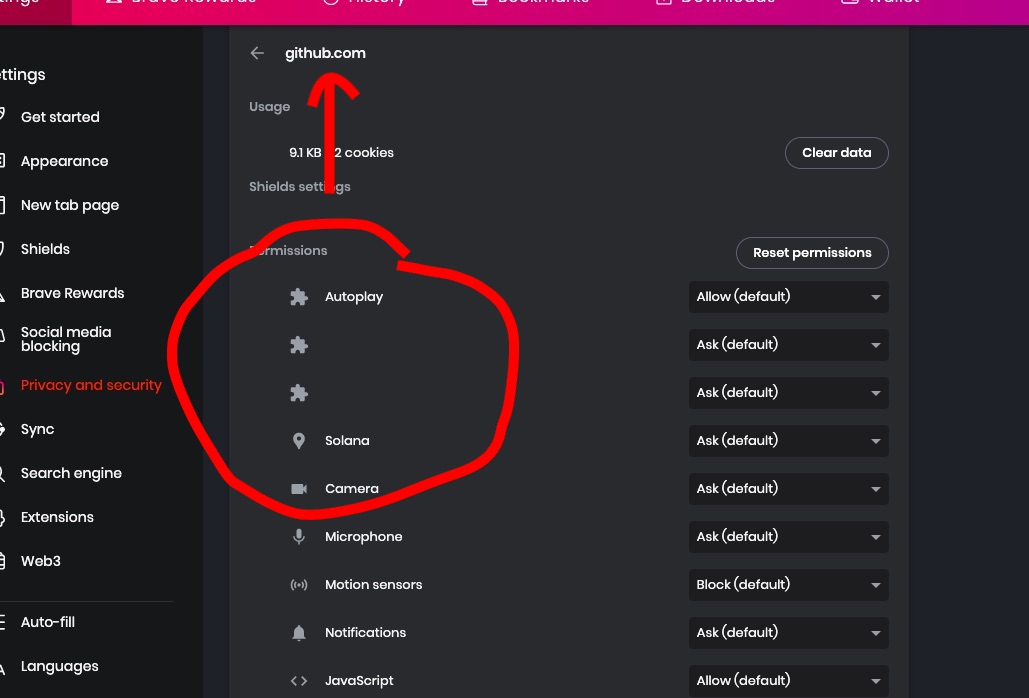Open the dropdown for the second unlabeled puzzle-piece permission
Screen dimensions: 1029x698
pyautogui.click(x=789, y=392)
